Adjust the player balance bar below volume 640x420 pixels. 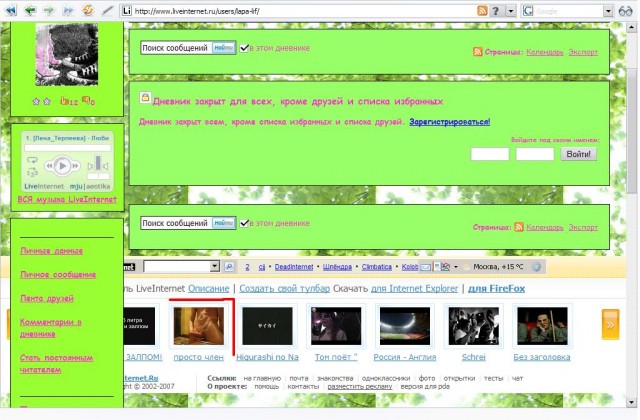coord(98,176)
